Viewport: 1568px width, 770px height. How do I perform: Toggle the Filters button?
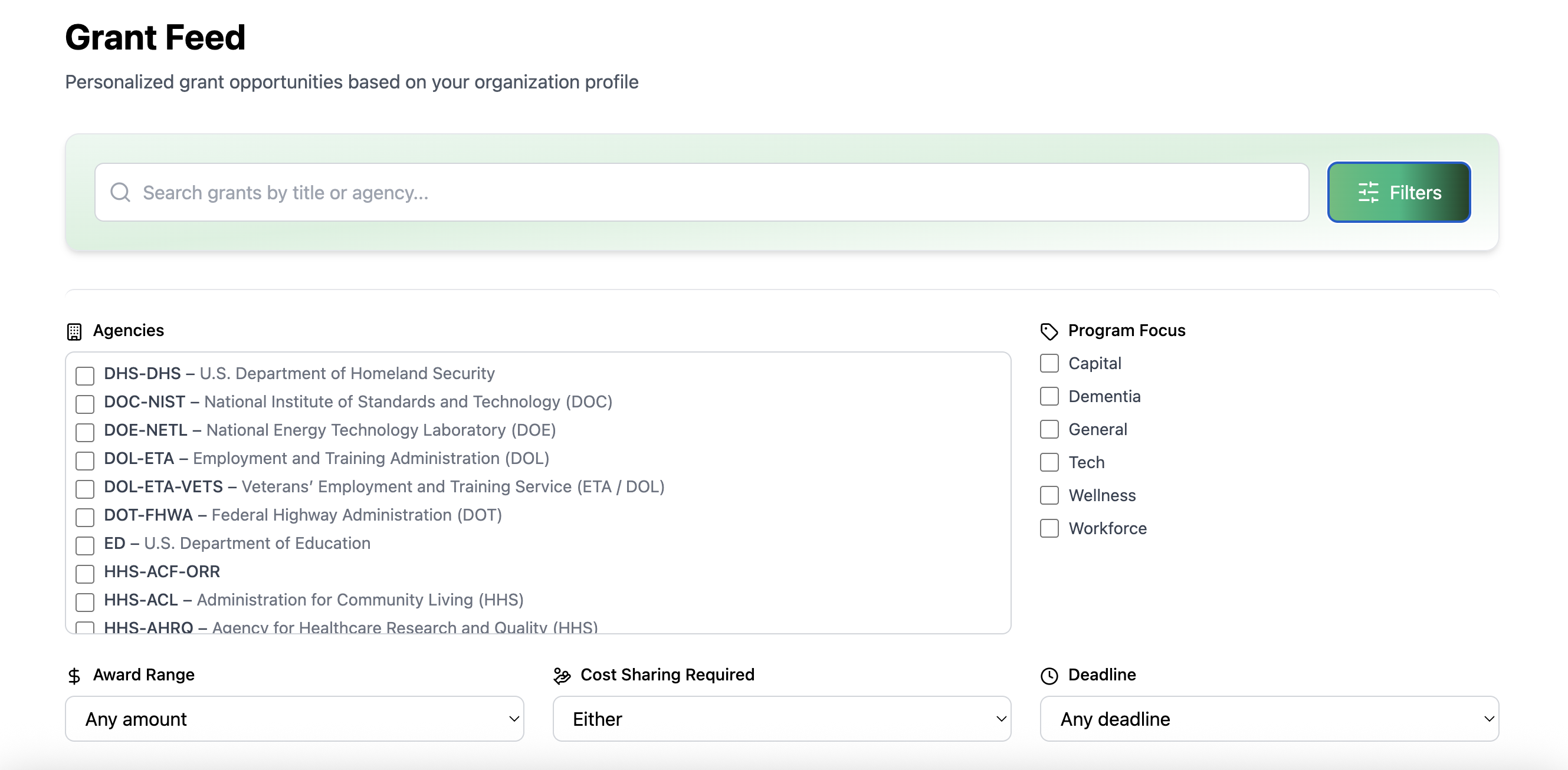(1399, 192)
